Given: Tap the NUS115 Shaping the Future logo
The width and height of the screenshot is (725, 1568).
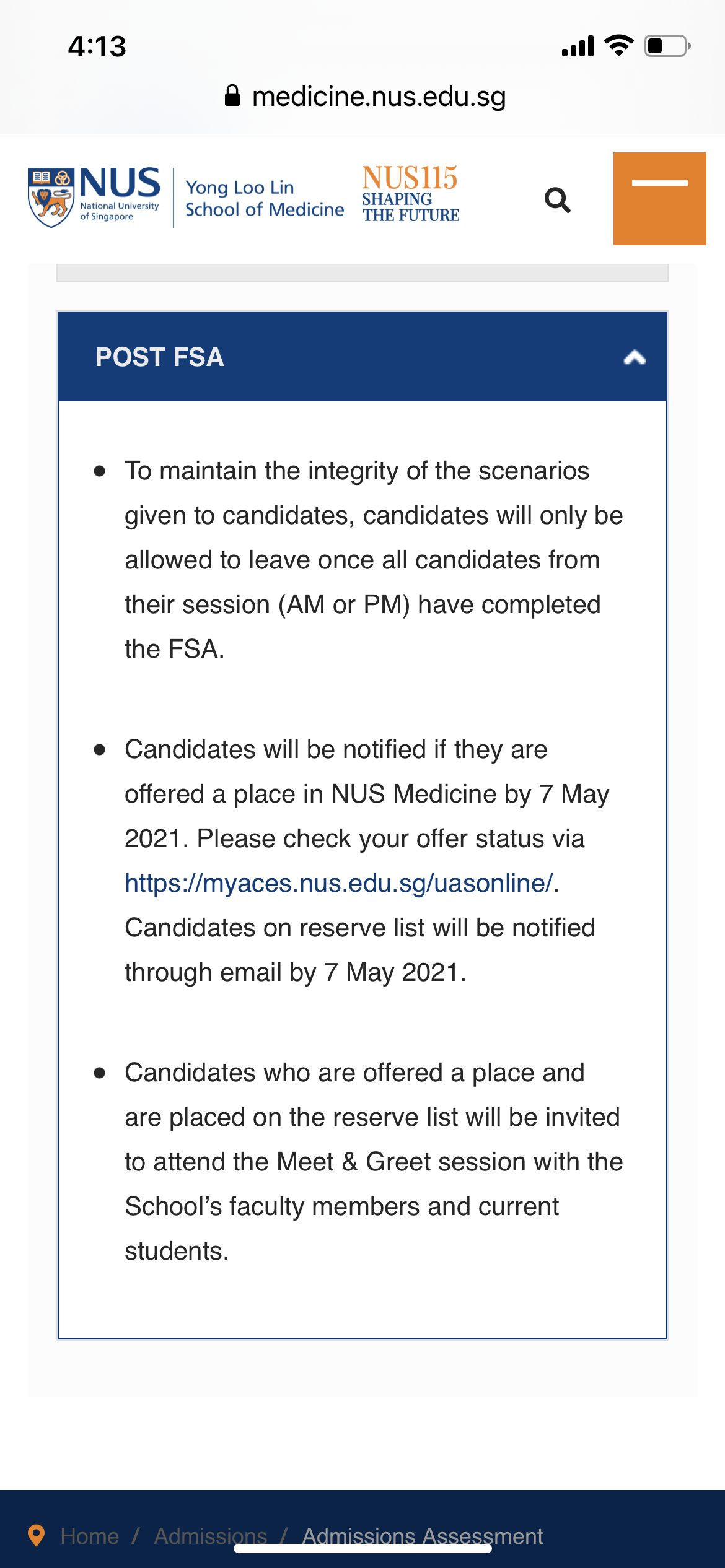Looking at the screenshot, I should (x=410, y=194).
